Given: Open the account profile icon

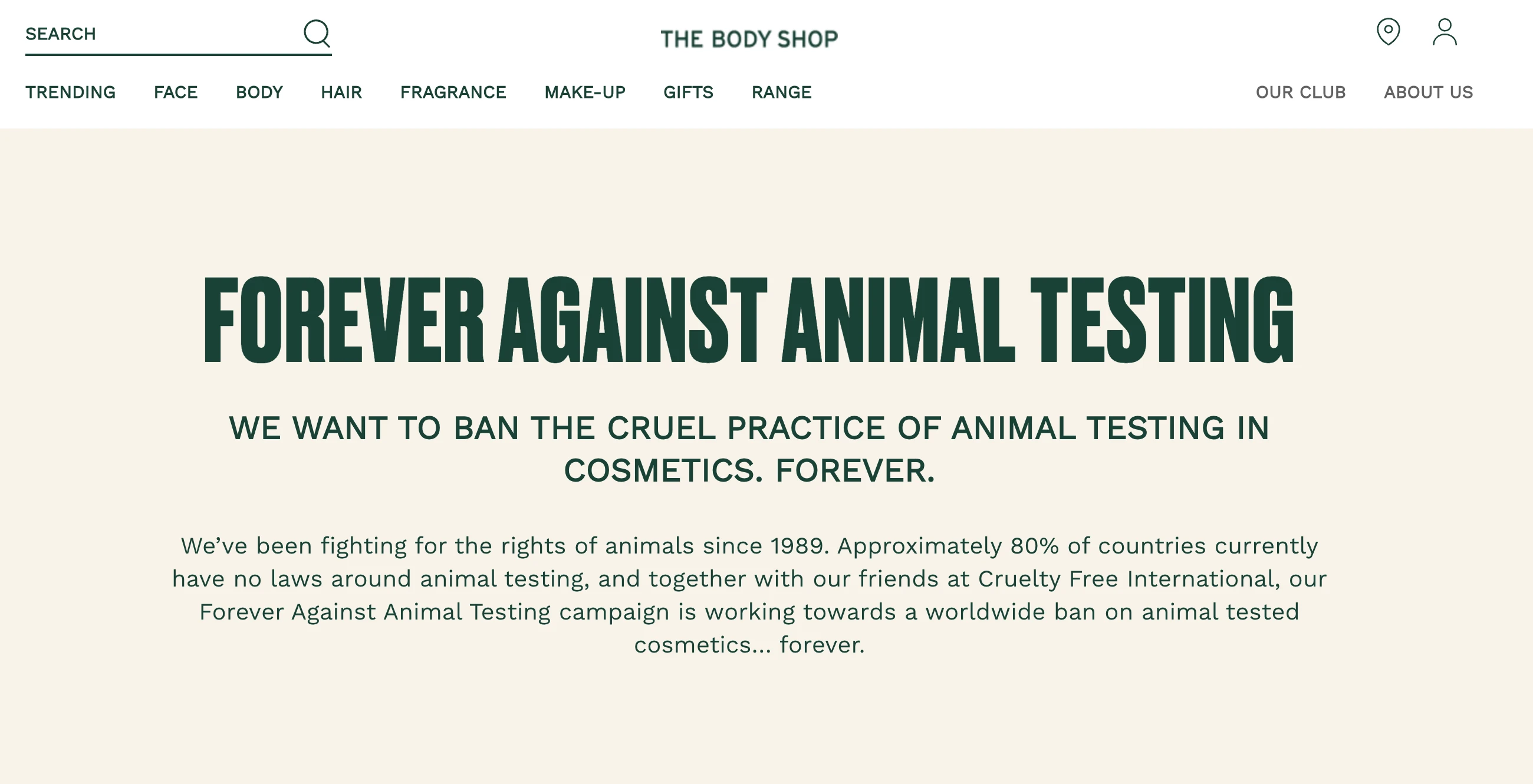Looking at the screenshot, I should click(1445, 32).
